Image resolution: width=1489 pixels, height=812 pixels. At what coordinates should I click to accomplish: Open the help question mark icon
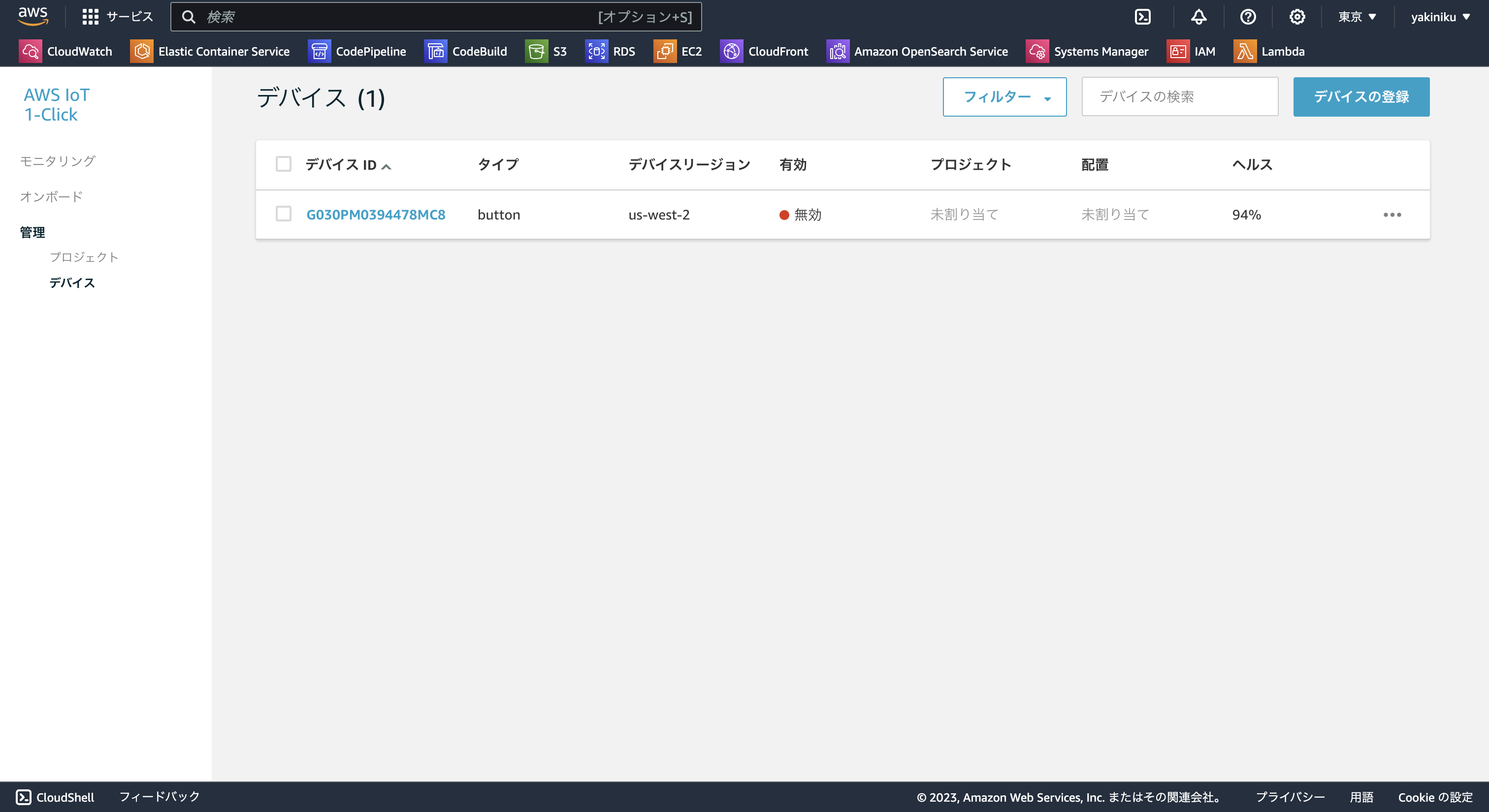tap(1248, 17)
